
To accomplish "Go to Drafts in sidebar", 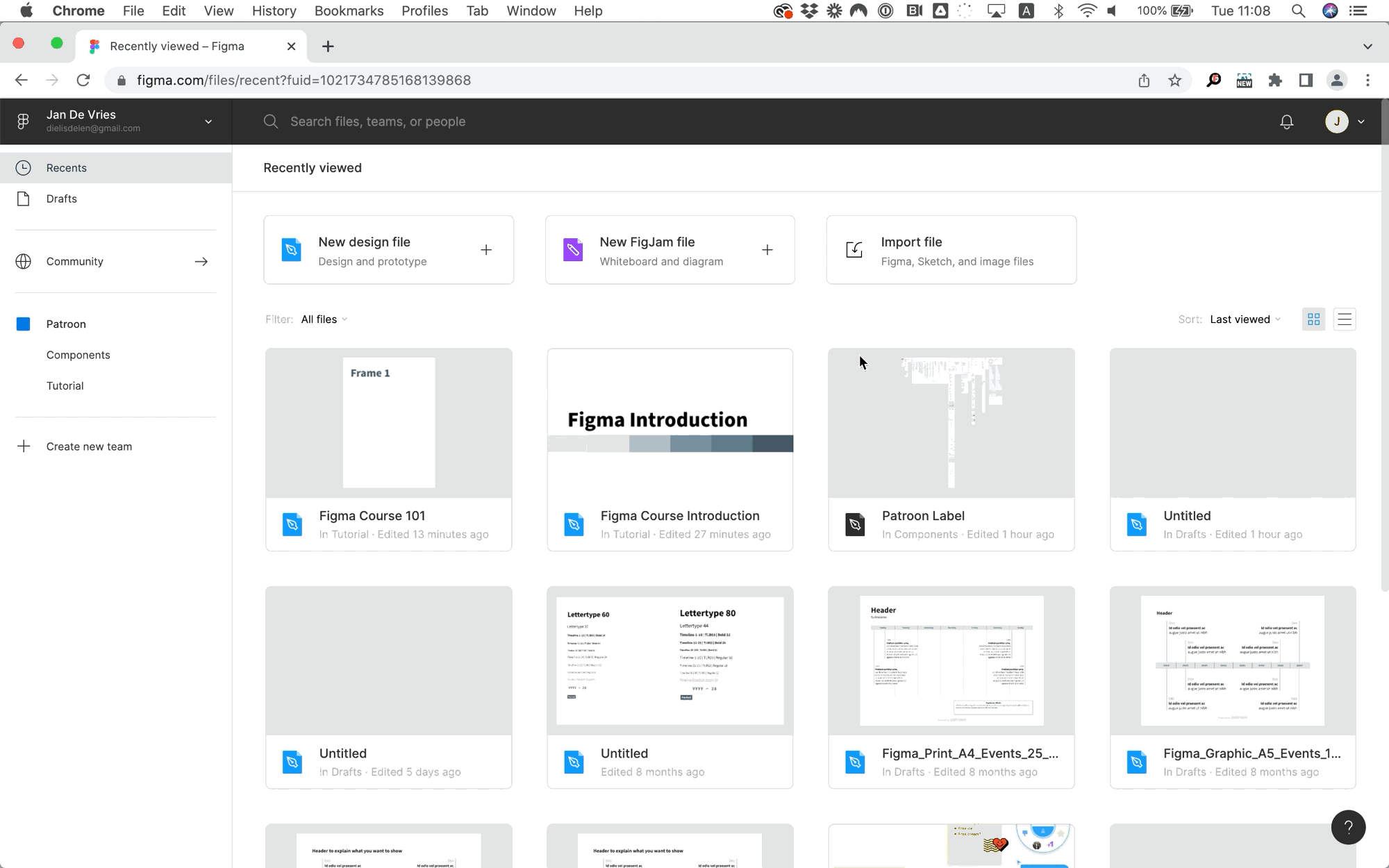I will pyautogui.click(x=116, y=199).
